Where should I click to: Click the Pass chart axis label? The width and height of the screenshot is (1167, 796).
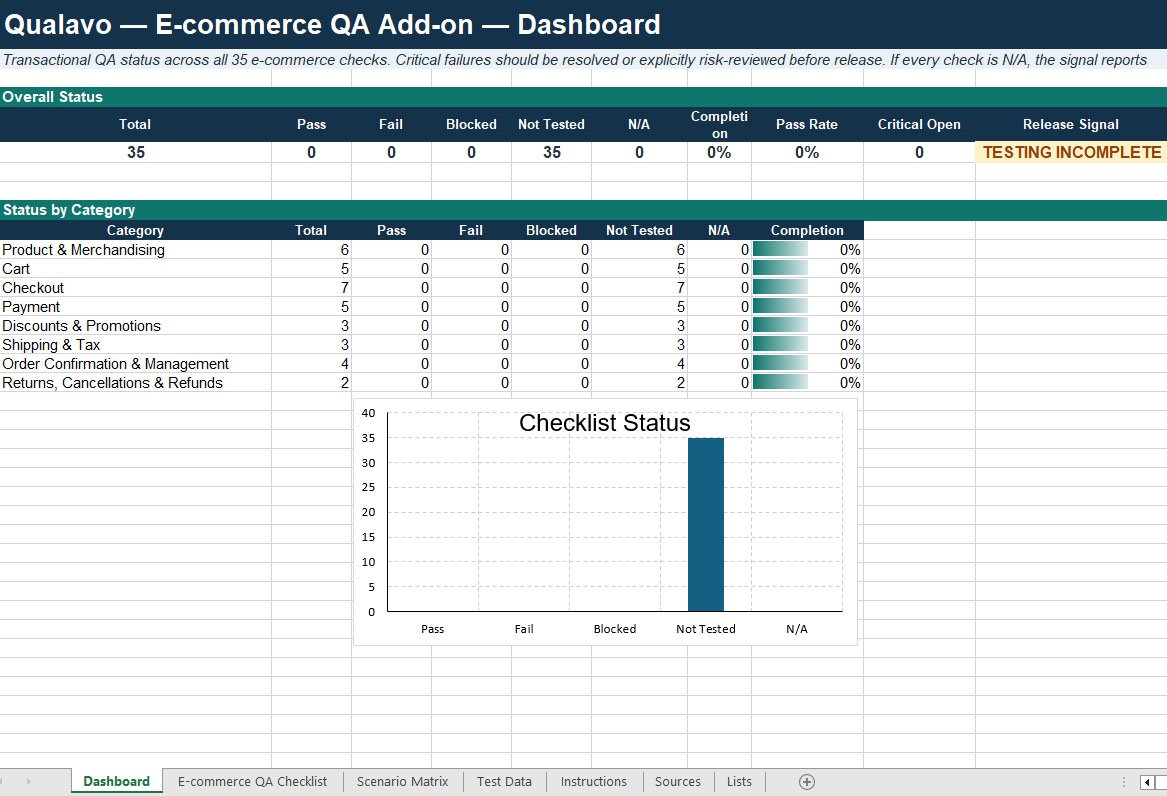pos(432,629)
